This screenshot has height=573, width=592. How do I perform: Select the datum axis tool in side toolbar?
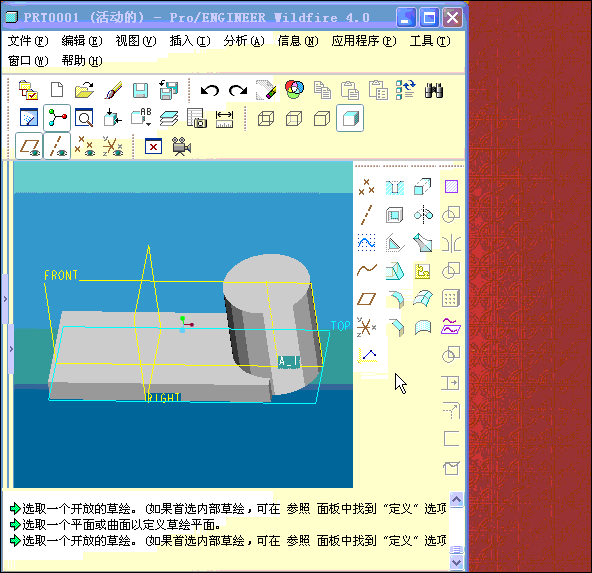pos(366,215)
